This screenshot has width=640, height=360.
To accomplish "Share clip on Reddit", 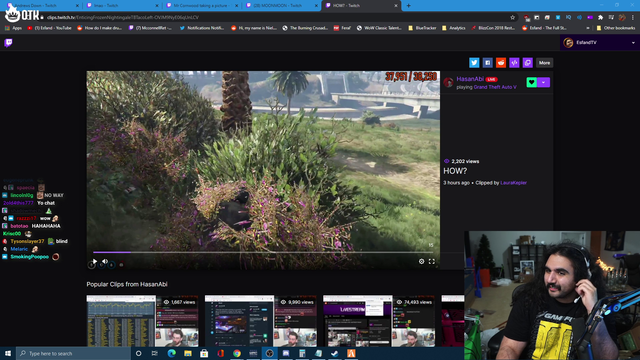I will click(501, 63).
